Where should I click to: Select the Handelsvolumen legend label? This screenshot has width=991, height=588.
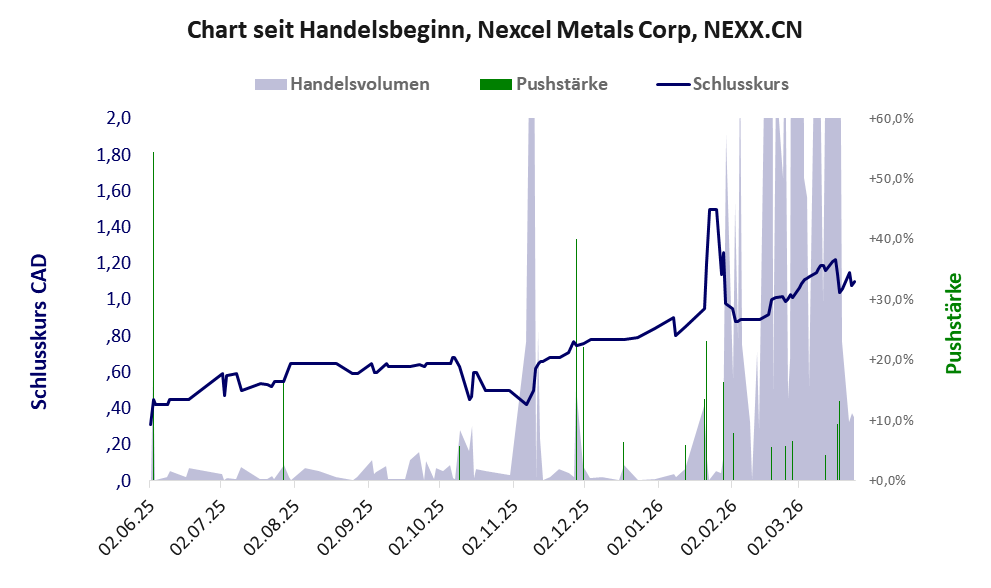[x=360, y=84]
